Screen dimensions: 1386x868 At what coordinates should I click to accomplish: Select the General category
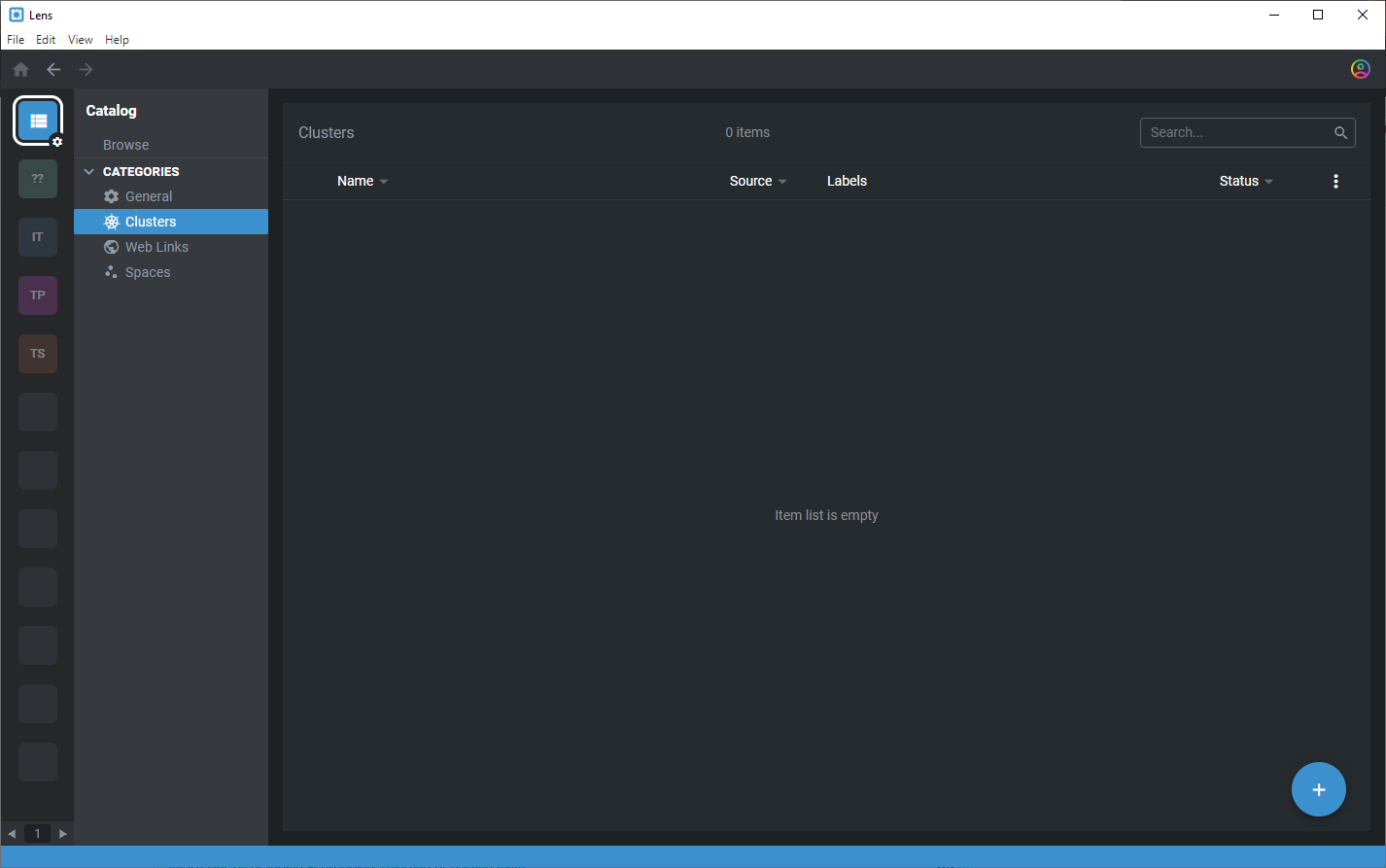[x=171, y=196]
